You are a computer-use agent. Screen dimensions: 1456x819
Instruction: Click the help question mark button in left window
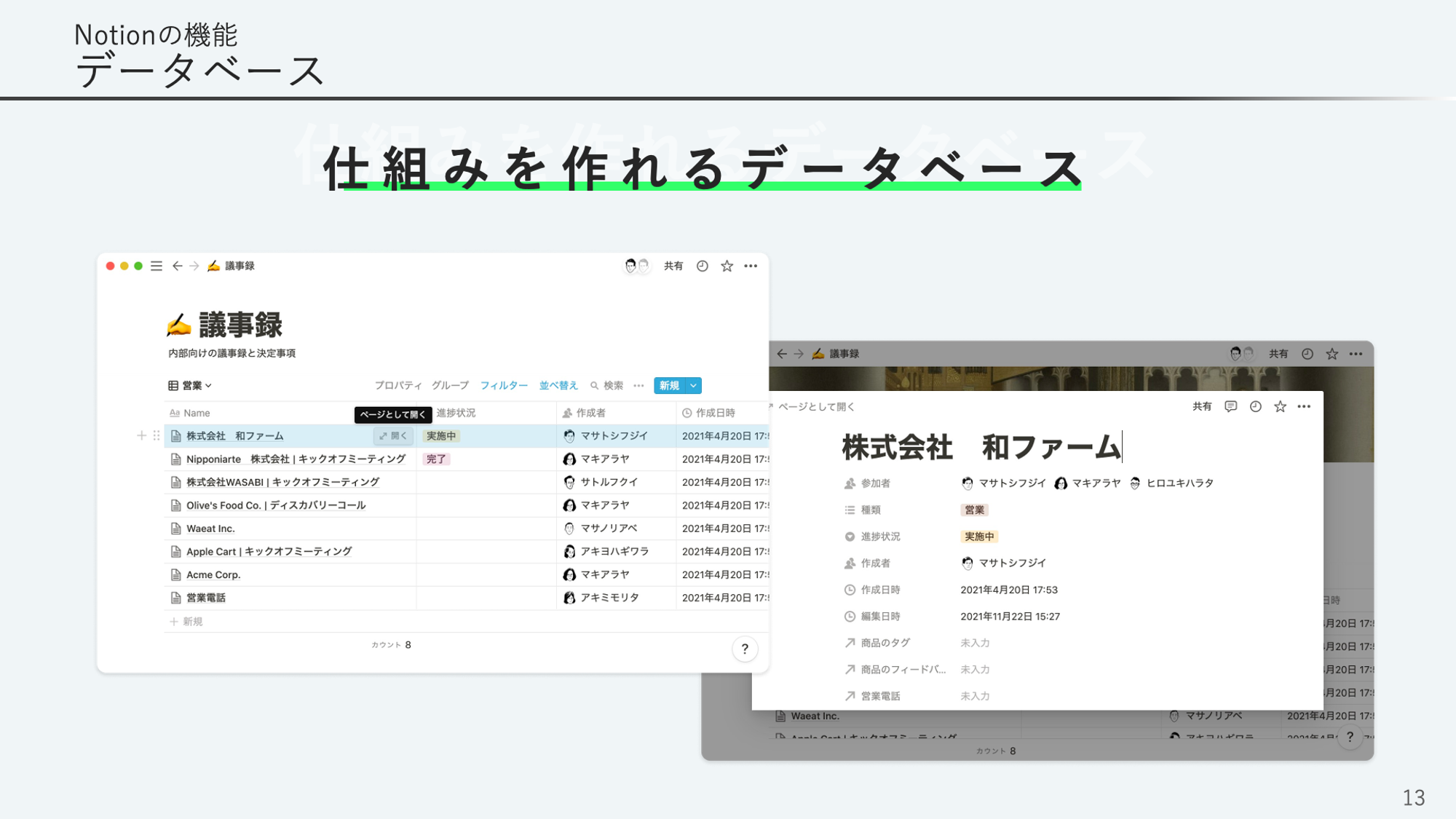744,649
